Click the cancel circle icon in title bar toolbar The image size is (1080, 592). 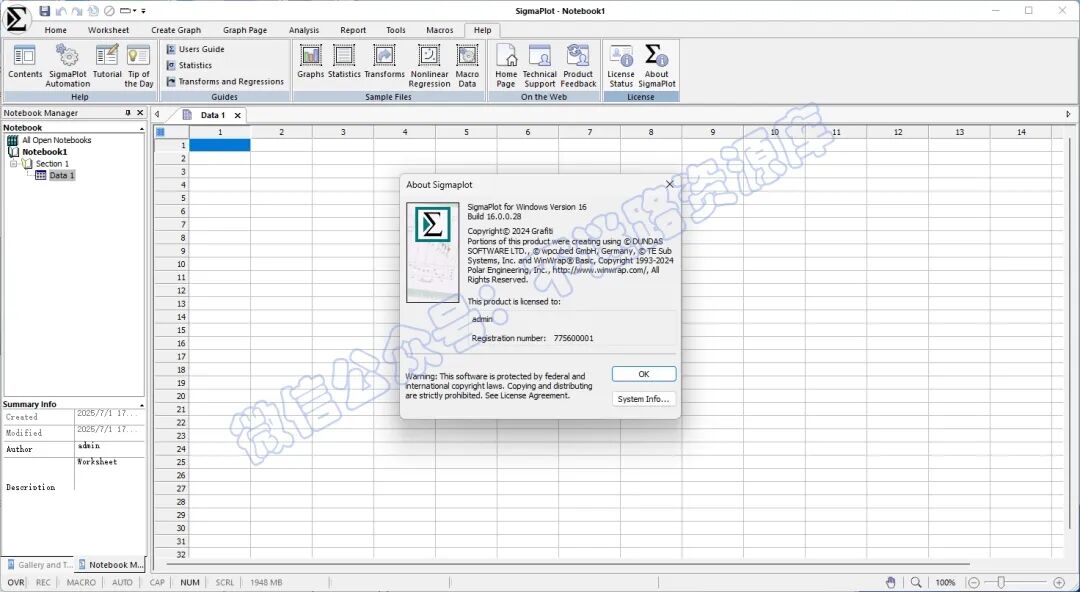point(109,11)
